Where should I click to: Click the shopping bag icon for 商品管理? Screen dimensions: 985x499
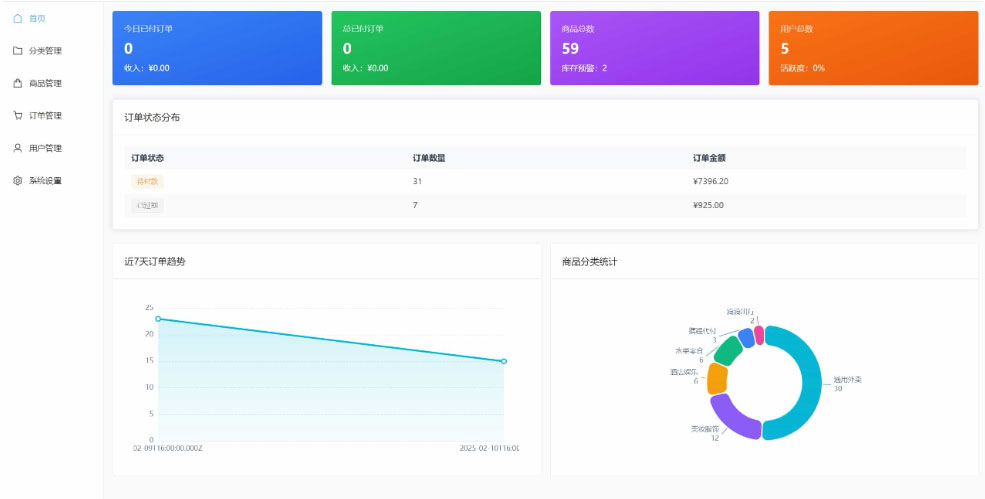[x=17, y=83]
